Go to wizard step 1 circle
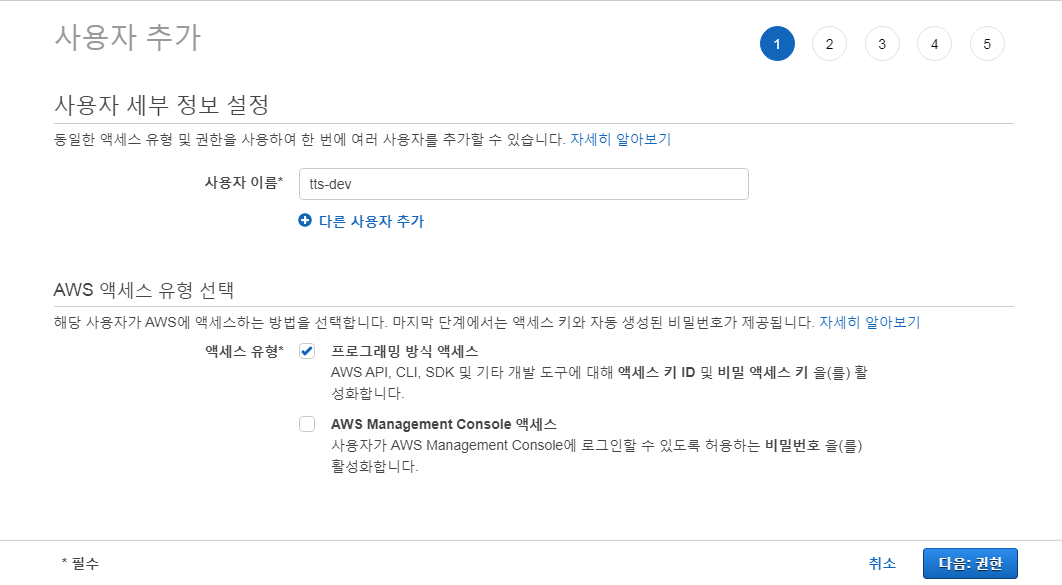This screenshot has height=585, width=1062. point(777,44)
